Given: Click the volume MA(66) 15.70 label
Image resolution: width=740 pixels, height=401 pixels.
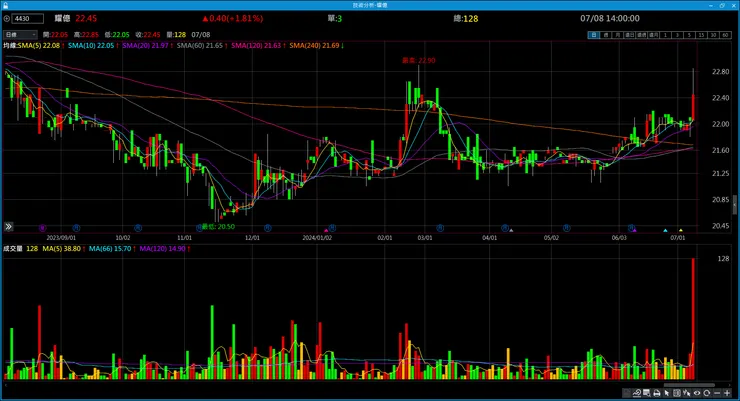Looking at the screenshot, I should tap(111, 248).
